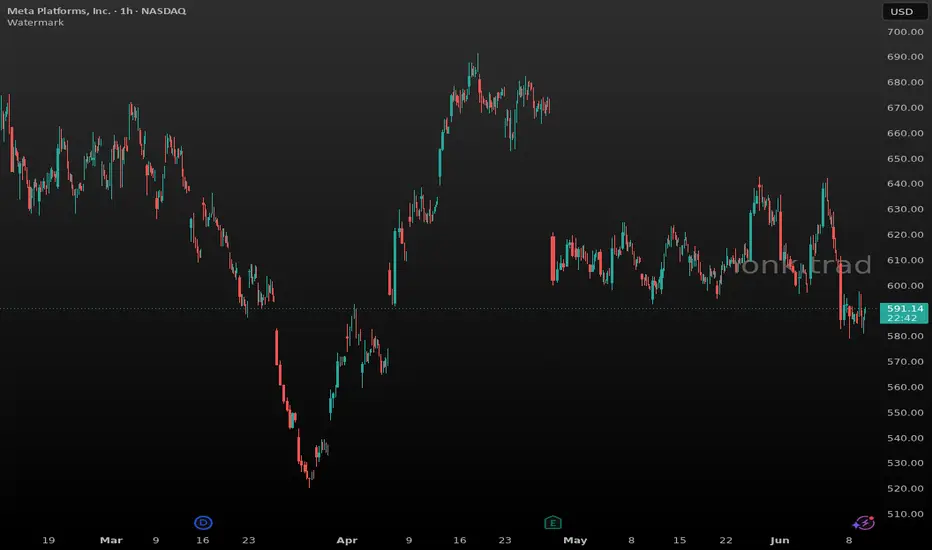Viewport: 932px width, 550px height.
Task: Click the May label on time axis
Action: click(575, 540)
